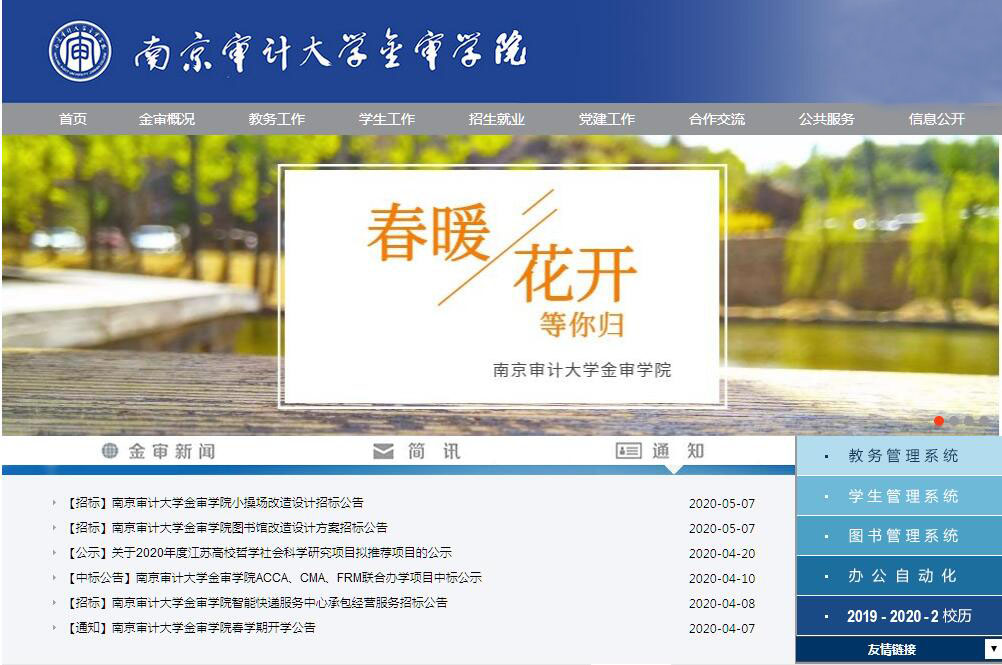Select the second carousel dot

(x=954, y=420)
